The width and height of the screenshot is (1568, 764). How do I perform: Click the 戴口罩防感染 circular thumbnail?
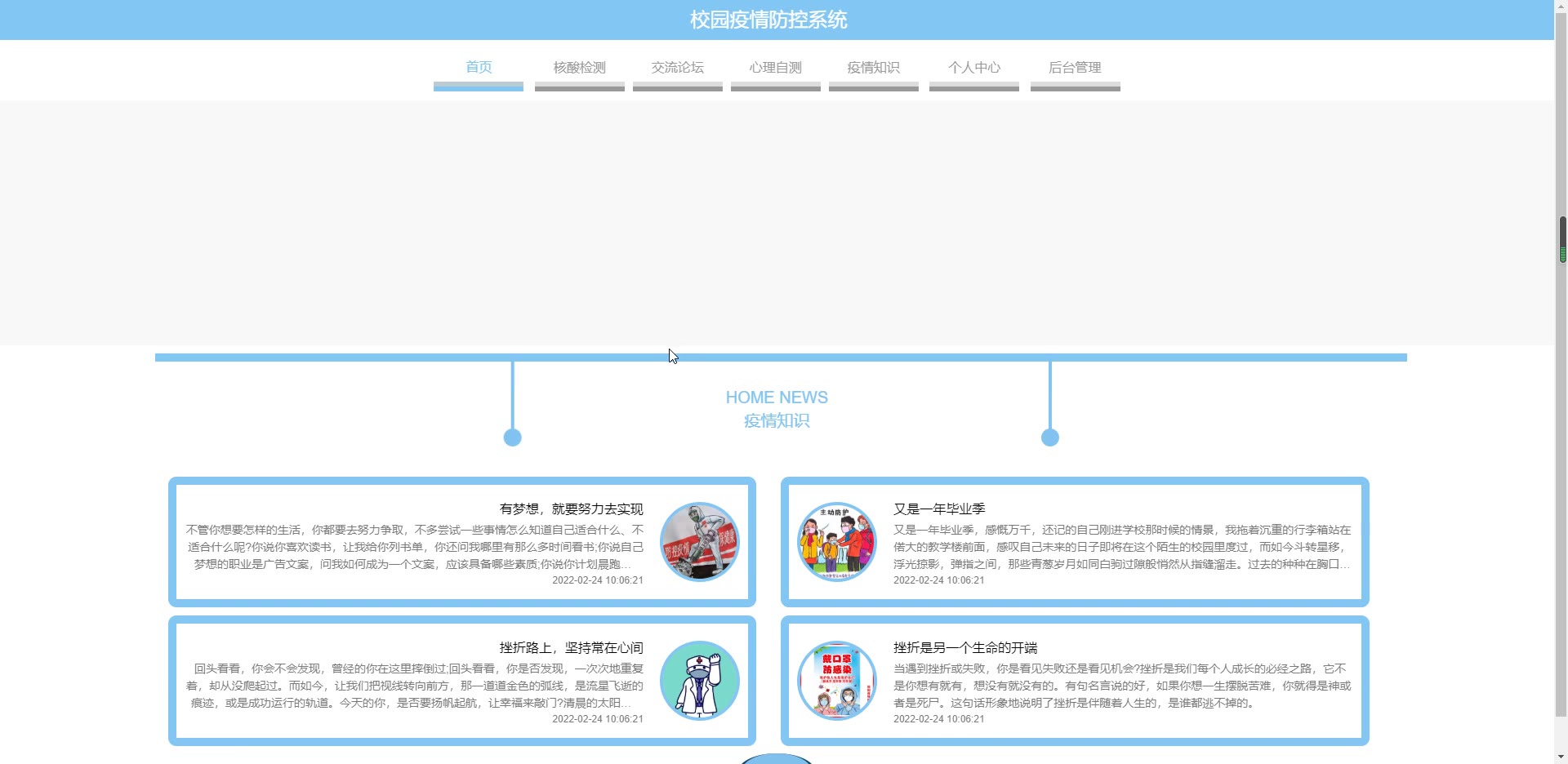click(x=837, y=681)
